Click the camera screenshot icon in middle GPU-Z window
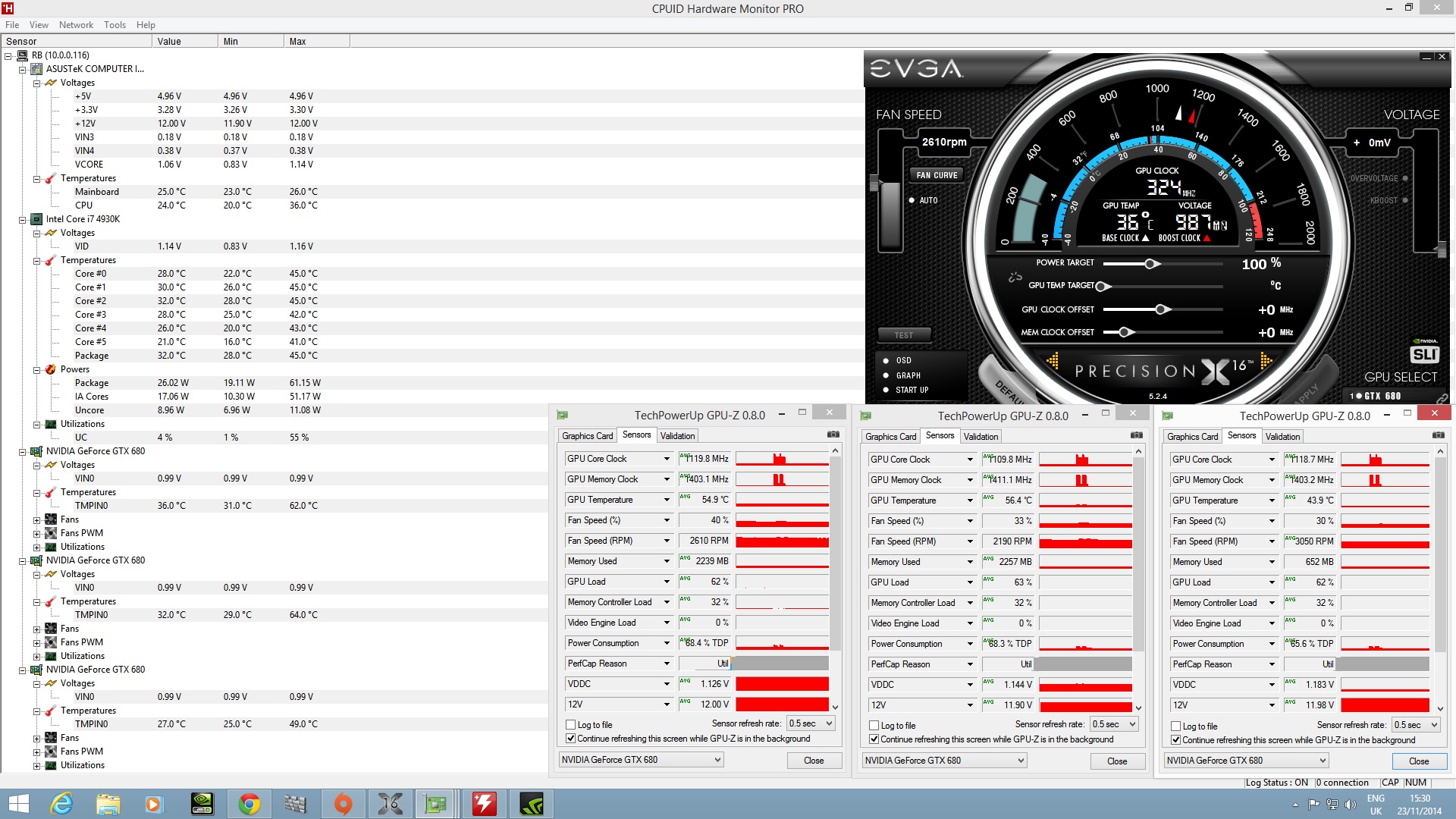This screenshot has width=1456, height=819. pos(1137,435)
